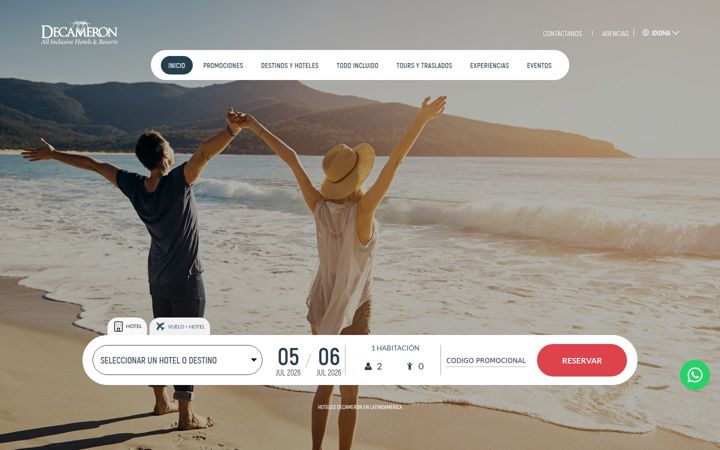Expand the Idioma language dropdown
This screenshot has width=720, height=450.
[x=661, y=33]
